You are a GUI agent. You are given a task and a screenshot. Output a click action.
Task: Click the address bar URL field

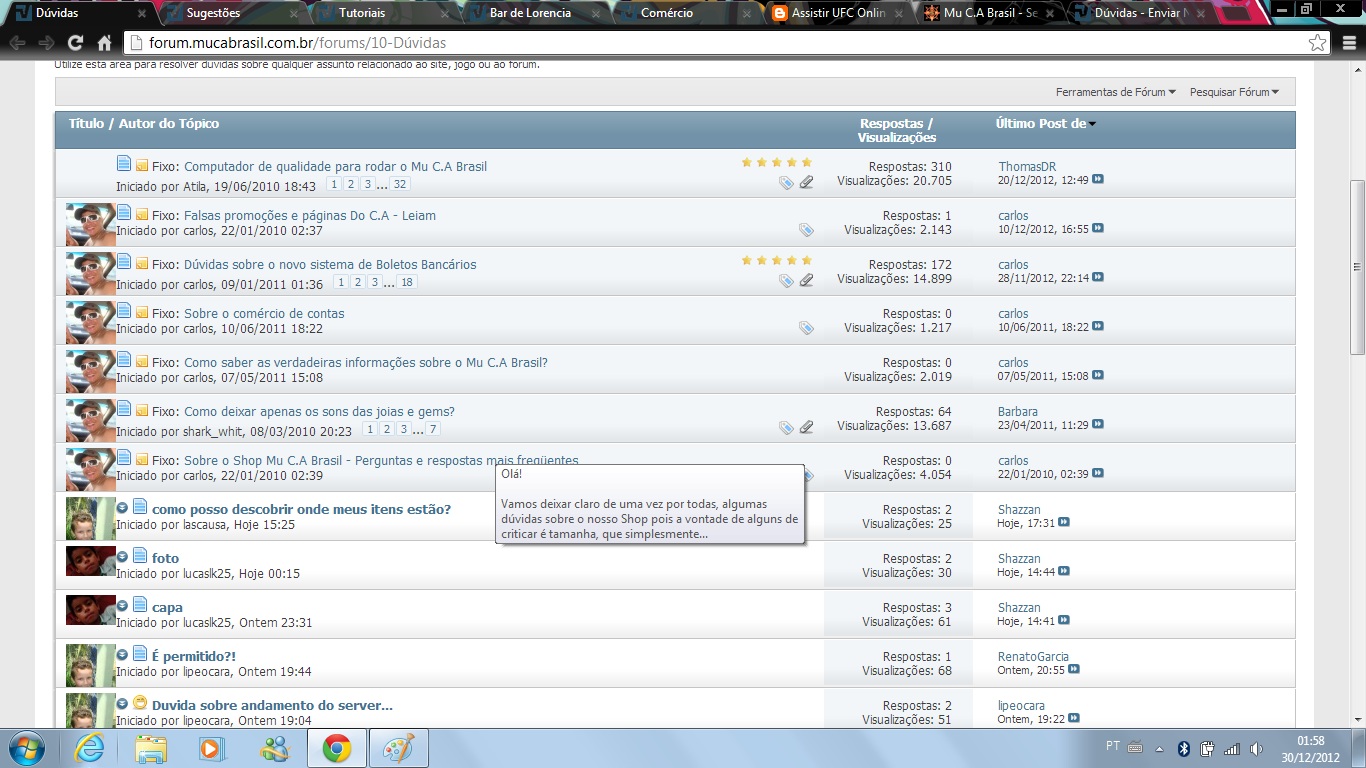pos(700,43)
